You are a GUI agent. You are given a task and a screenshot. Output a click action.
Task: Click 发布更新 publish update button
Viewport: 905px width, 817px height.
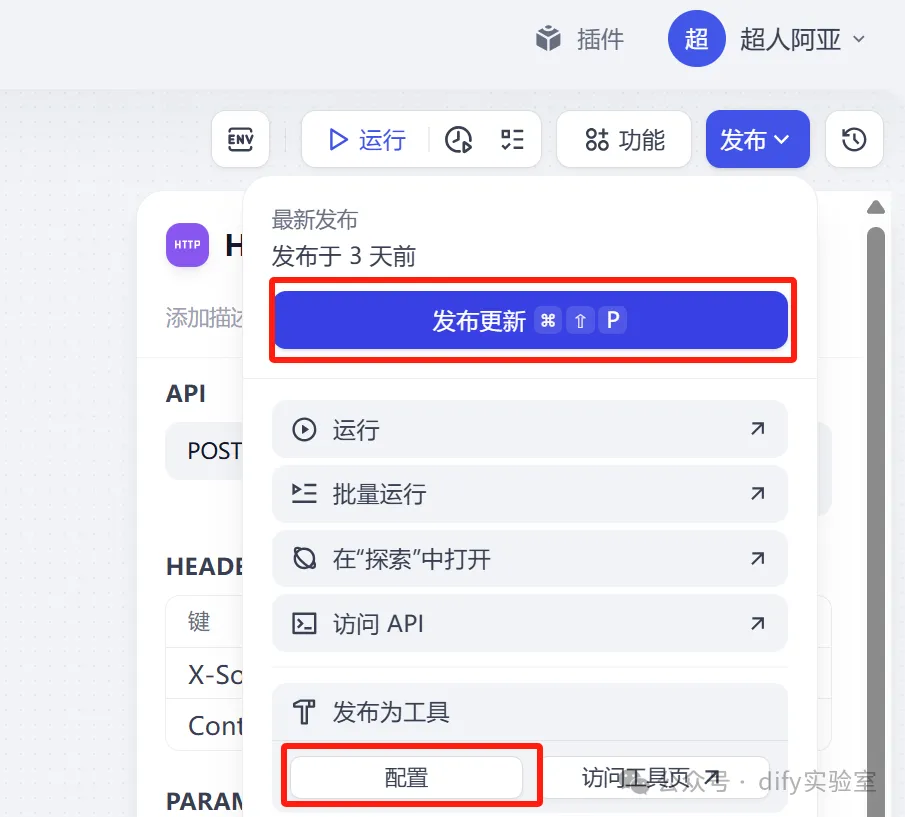(530, 320)
